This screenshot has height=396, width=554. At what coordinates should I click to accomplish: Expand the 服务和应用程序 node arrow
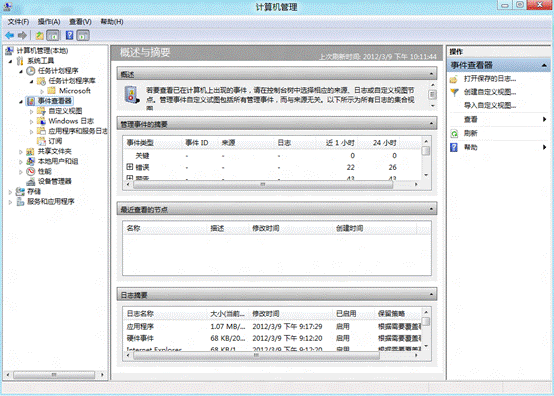click(x=10, y=202)
